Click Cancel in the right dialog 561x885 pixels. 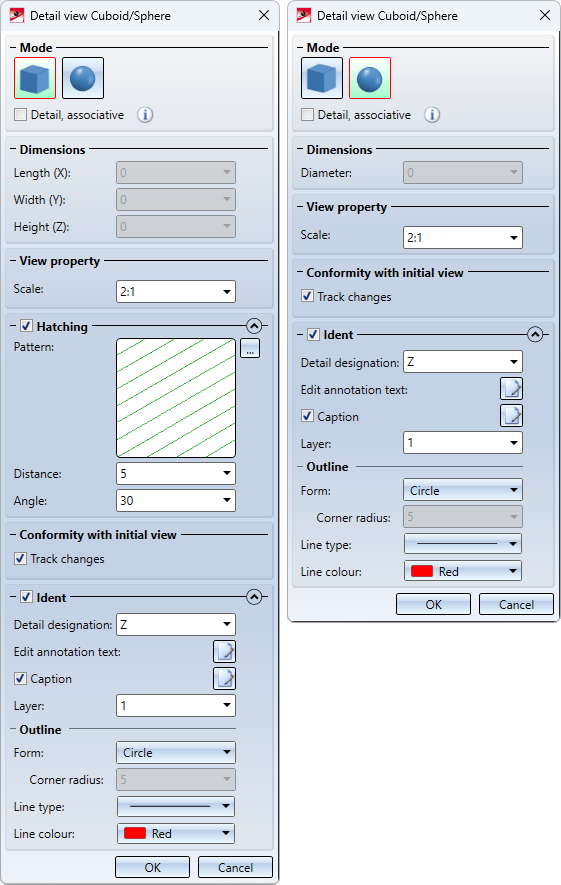[516, 604]
